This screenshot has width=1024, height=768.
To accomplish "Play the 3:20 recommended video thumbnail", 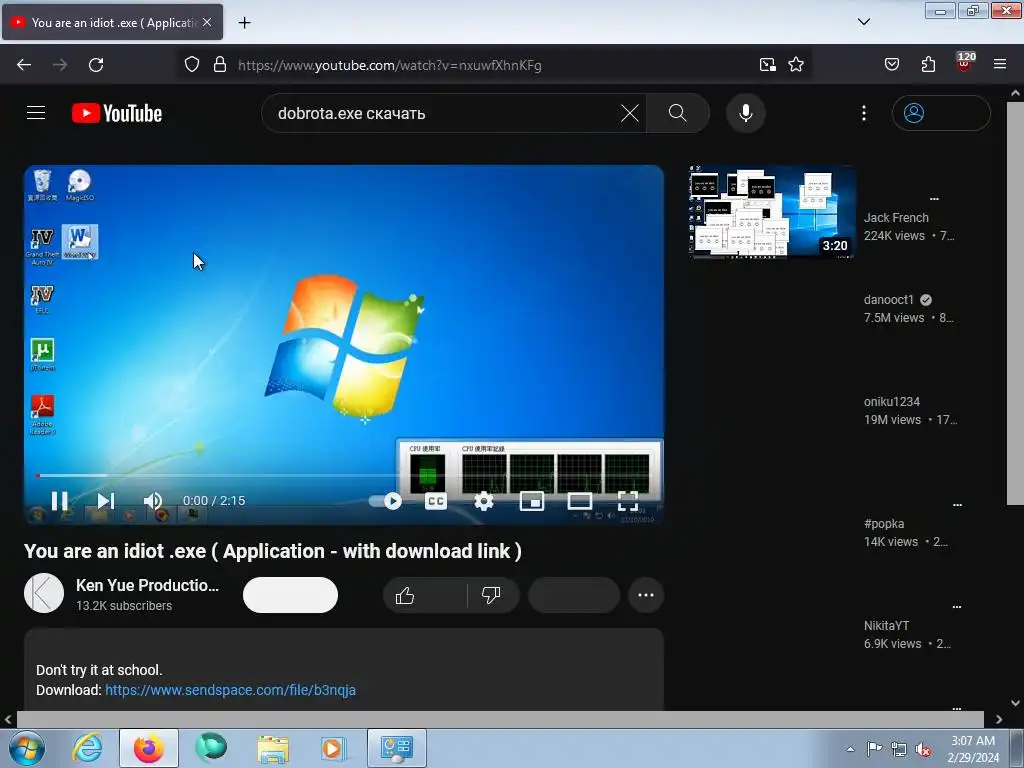I will 772,212.
